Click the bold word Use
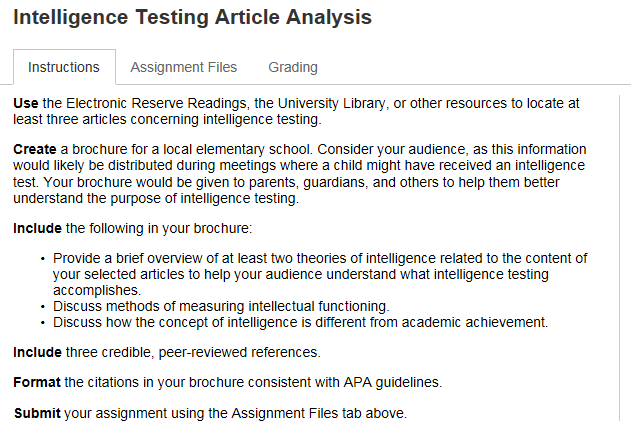This screenshot has width=631, height=427. coord(26,103)
